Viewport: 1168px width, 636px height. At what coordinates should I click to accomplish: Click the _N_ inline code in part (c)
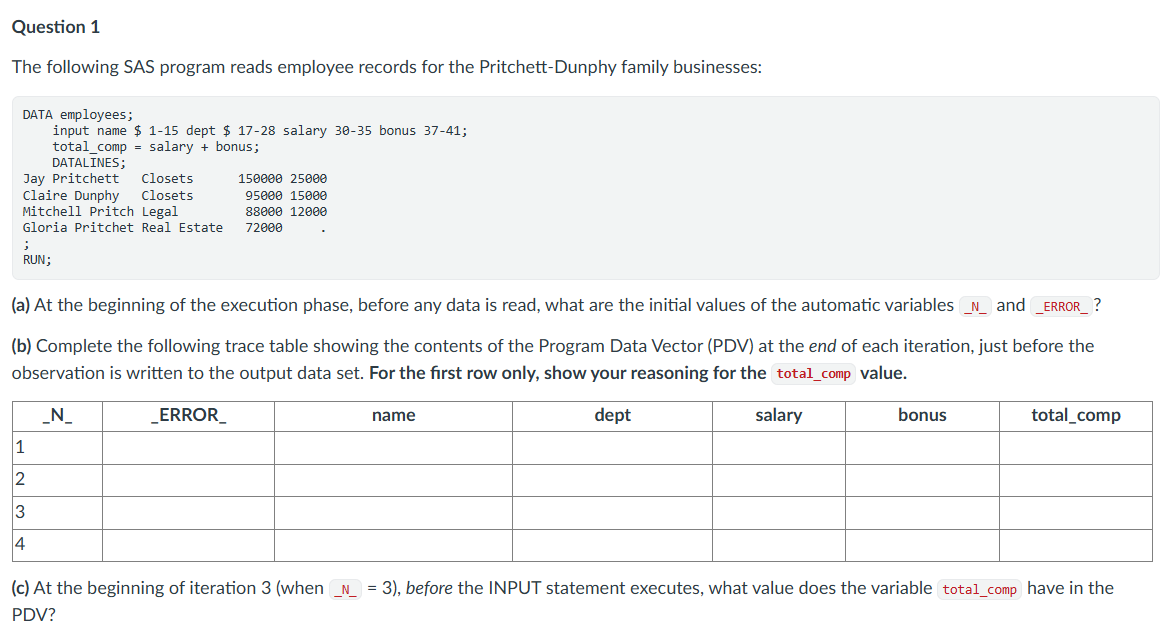point(346,590)
